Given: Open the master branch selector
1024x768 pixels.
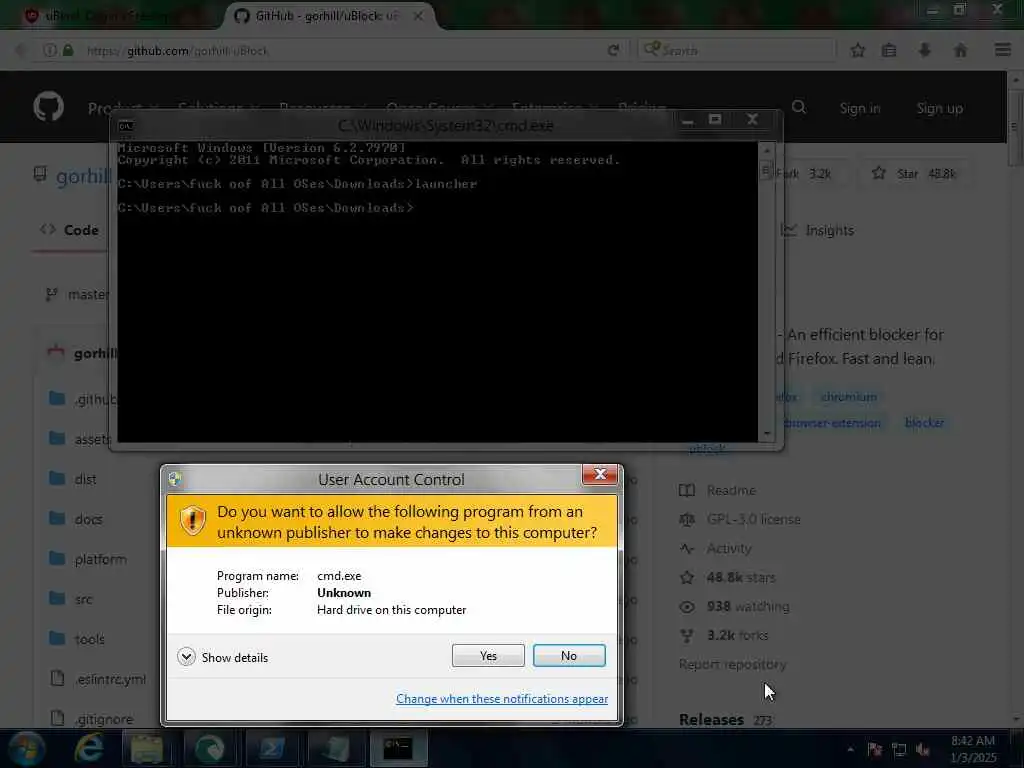Looking at the screenshot, I should [x=77, y=295].
